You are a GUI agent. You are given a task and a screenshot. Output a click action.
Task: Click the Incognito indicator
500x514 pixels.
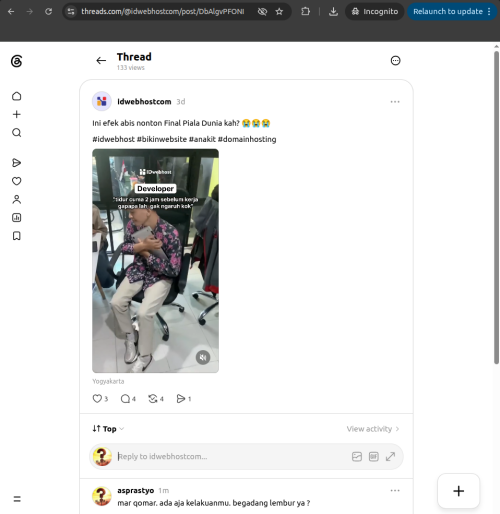[x=375, y=12]
